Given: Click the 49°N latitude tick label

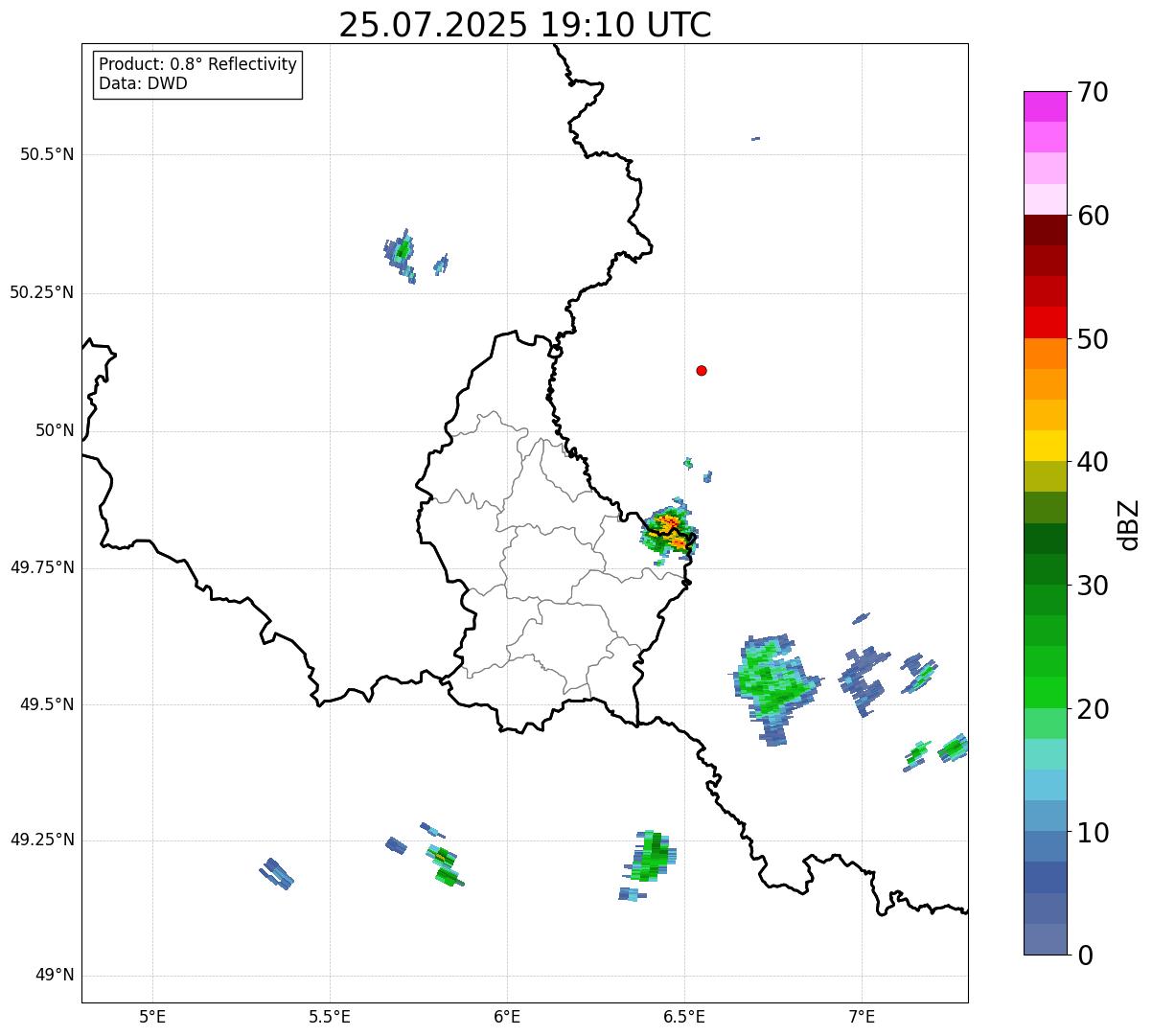Looking at the screenshot, I should click(x=55, y=976).
